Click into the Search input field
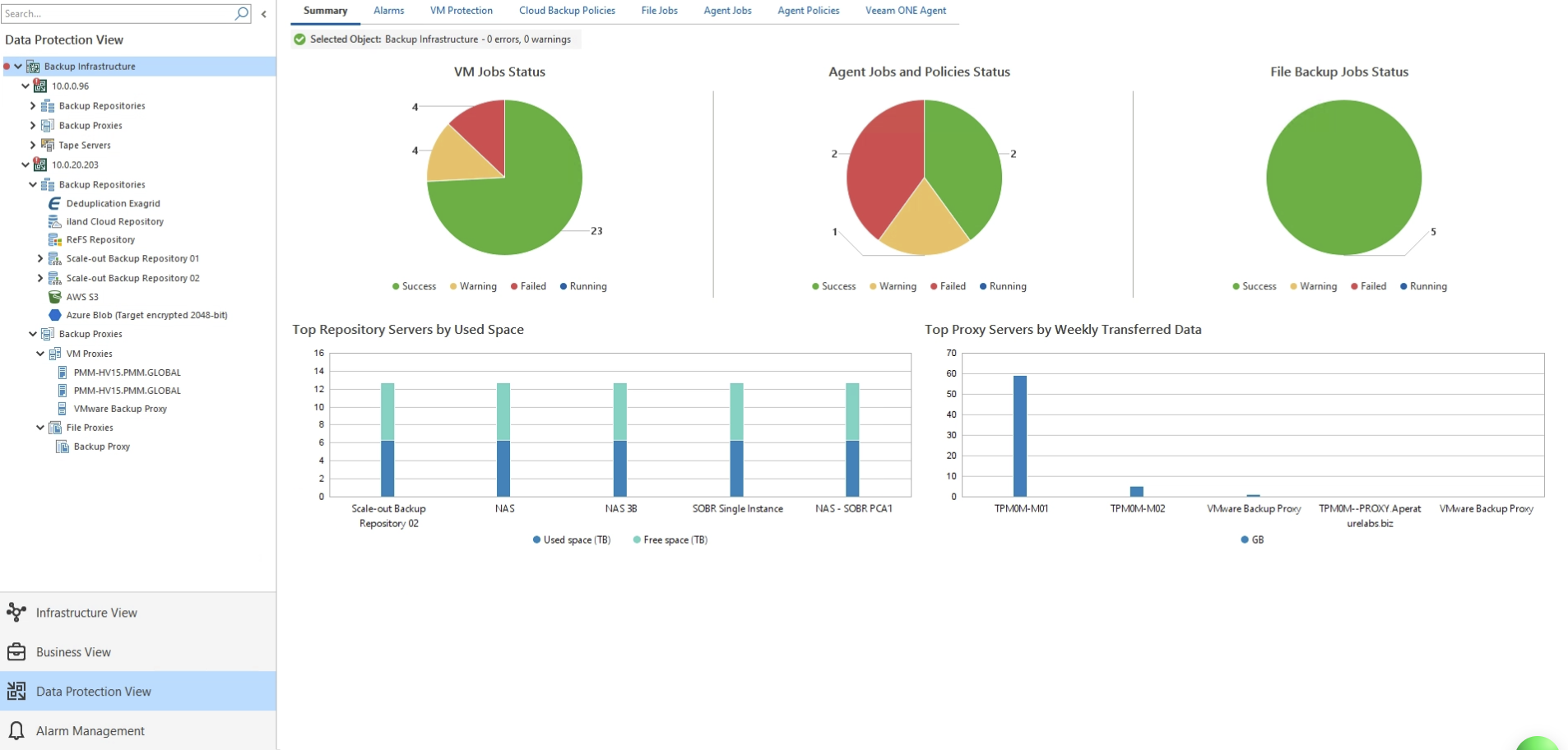1568x750 pixels. [118, 13]
